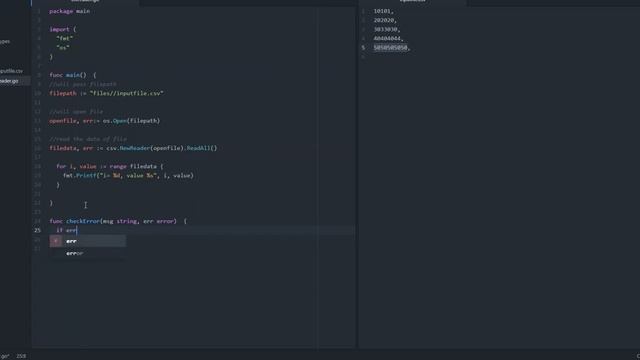Screen dimensions: 640x360
Task: Select the reader.go file in the project tree
Action: (x=9, y=81)
